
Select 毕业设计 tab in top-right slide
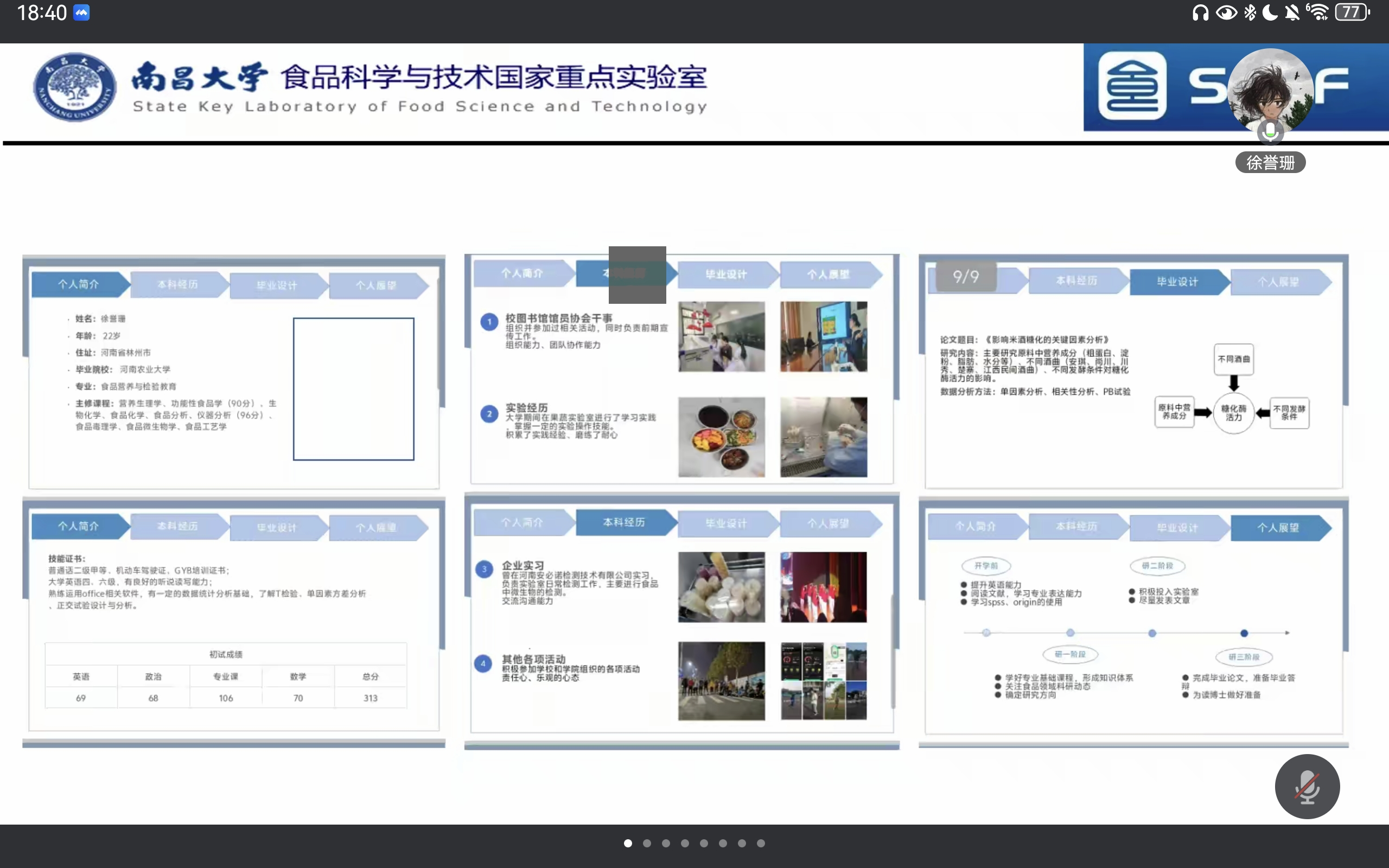pyautogui.click(x=1177, y=282)
